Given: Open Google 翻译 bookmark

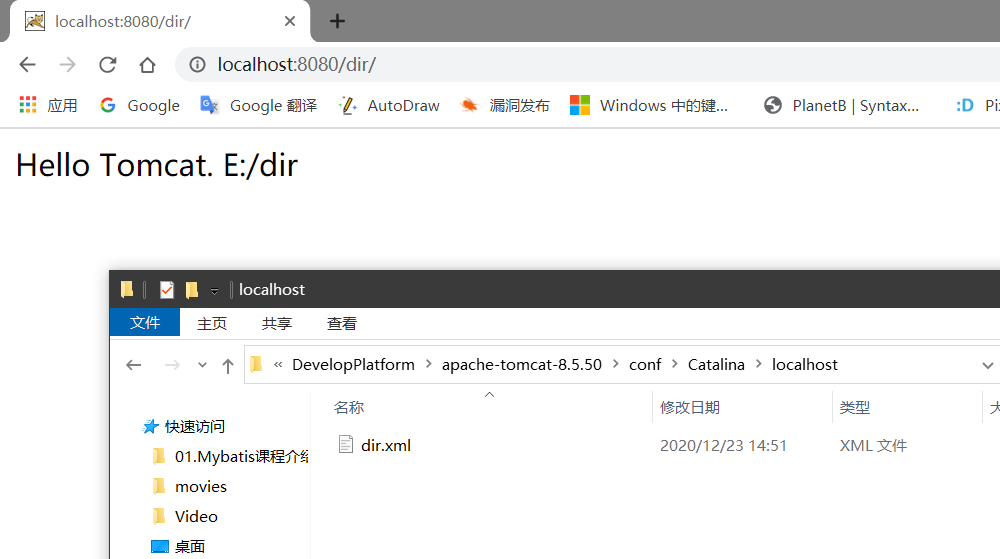Looking at the screenshot, I should (258, 105).
